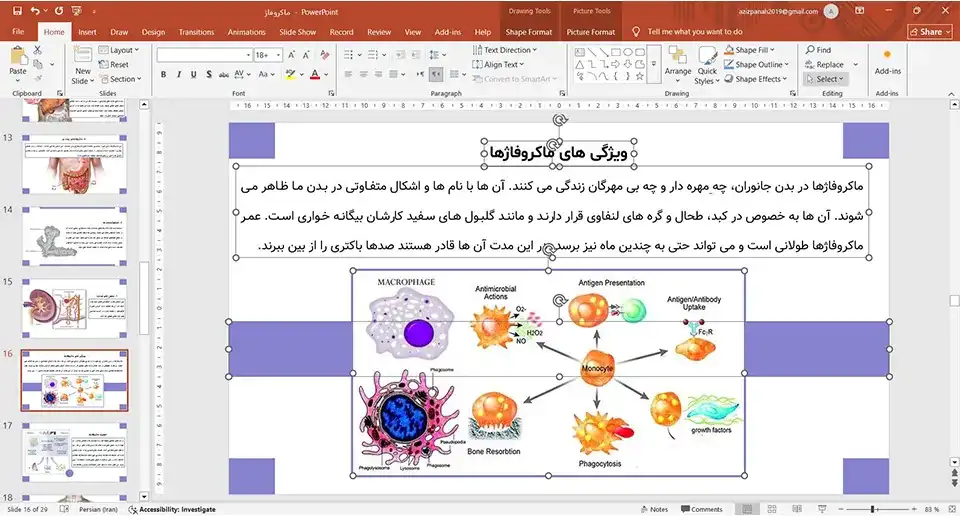Switch to Slide Sorter view
The image size is (960, 516).
(772, 509)
